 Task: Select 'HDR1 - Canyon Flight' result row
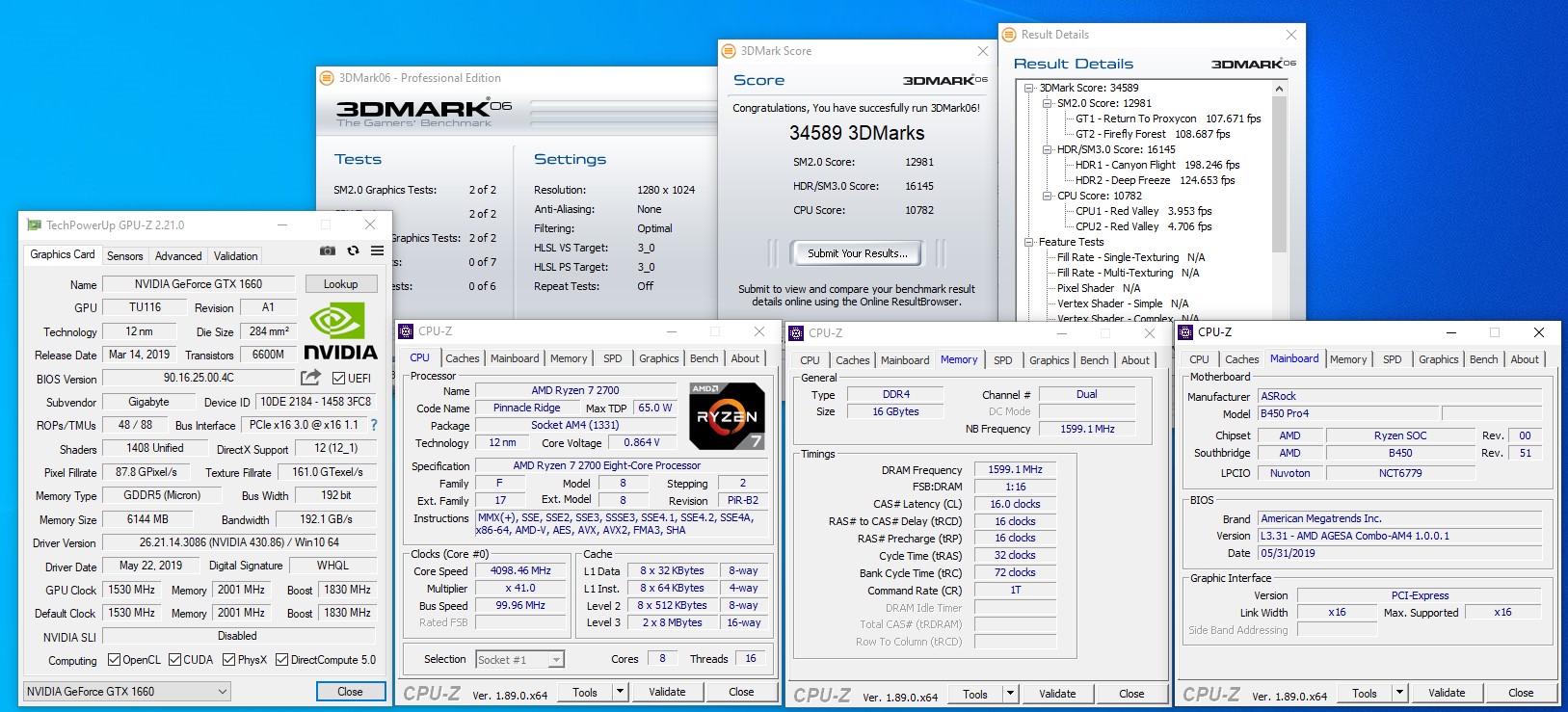click(1157, 165)
